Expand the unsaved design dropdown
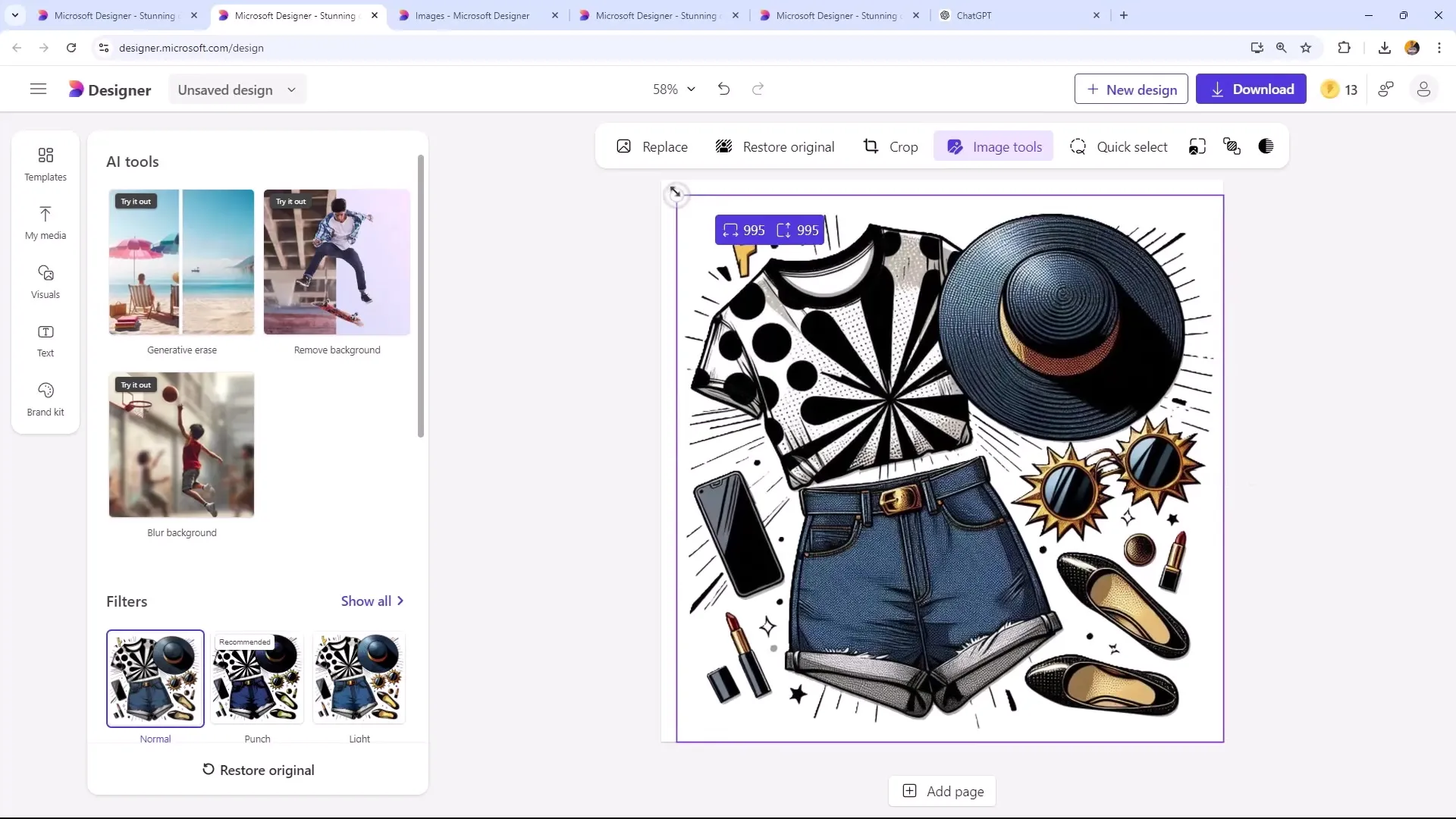The width and height of the screenshot is (1456, 819). click(292, 89)
